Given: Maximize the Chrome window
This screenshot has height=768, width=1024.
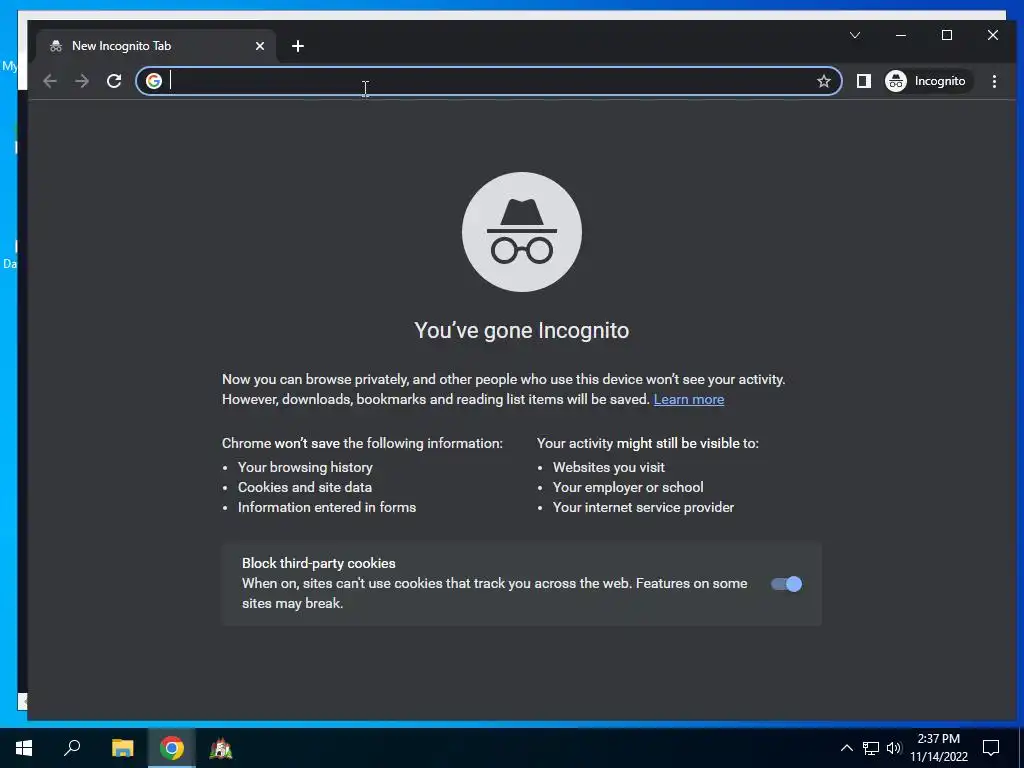Looking at the screenshot, I should click(x=947, y=35).
